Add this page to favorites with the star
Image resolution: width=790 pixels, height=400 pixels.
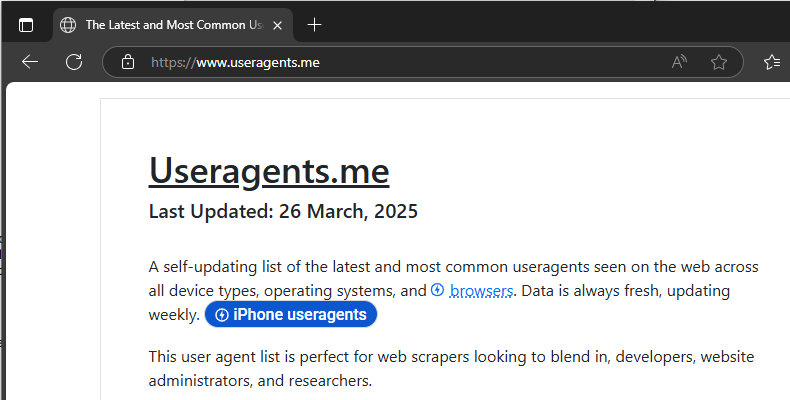pyautogui.click(x=719, y=62)
